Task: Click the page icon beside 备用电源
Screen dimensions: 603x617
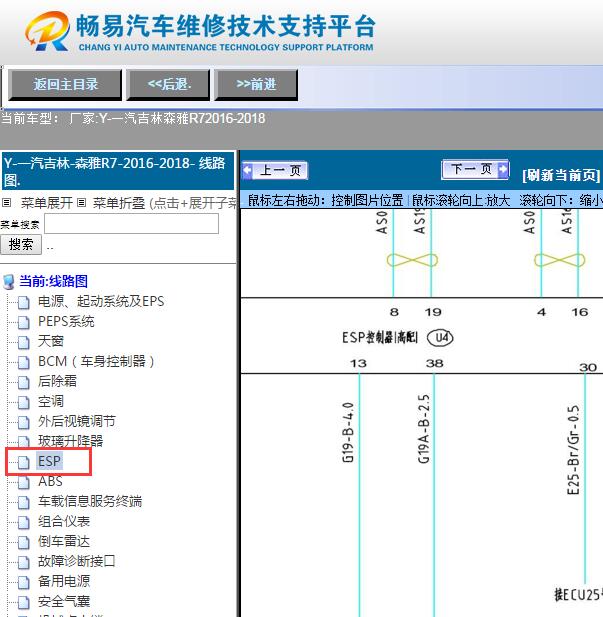Action: tap(24, 582)
